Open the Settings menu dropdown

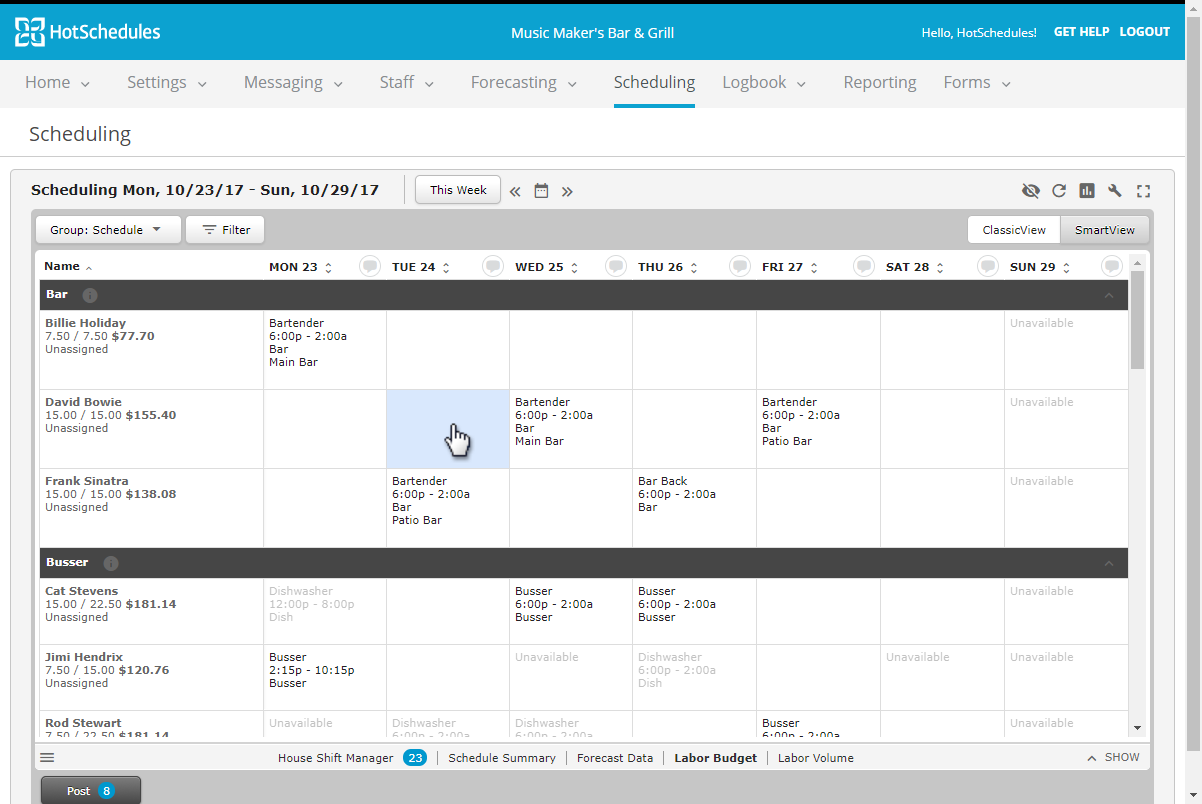pos(167,83)
